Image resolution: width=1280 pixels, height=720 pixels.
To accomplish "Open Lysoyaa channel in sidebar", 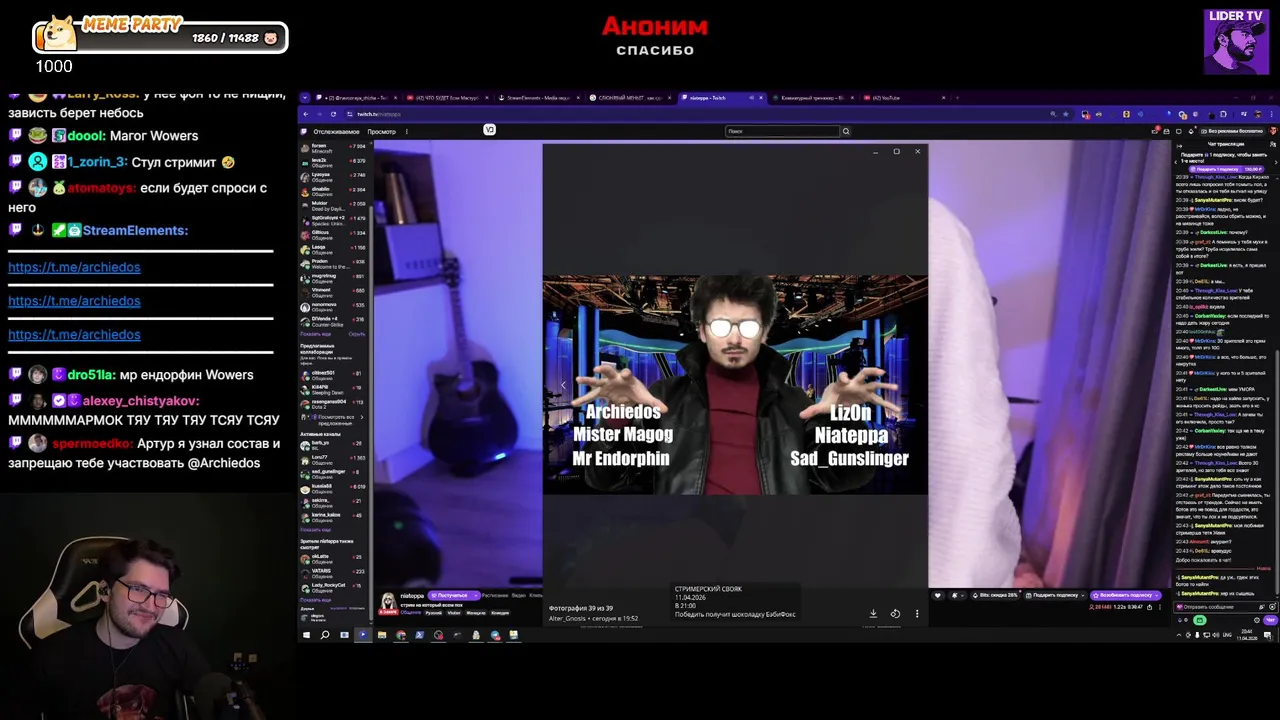I will click(334, 176).
